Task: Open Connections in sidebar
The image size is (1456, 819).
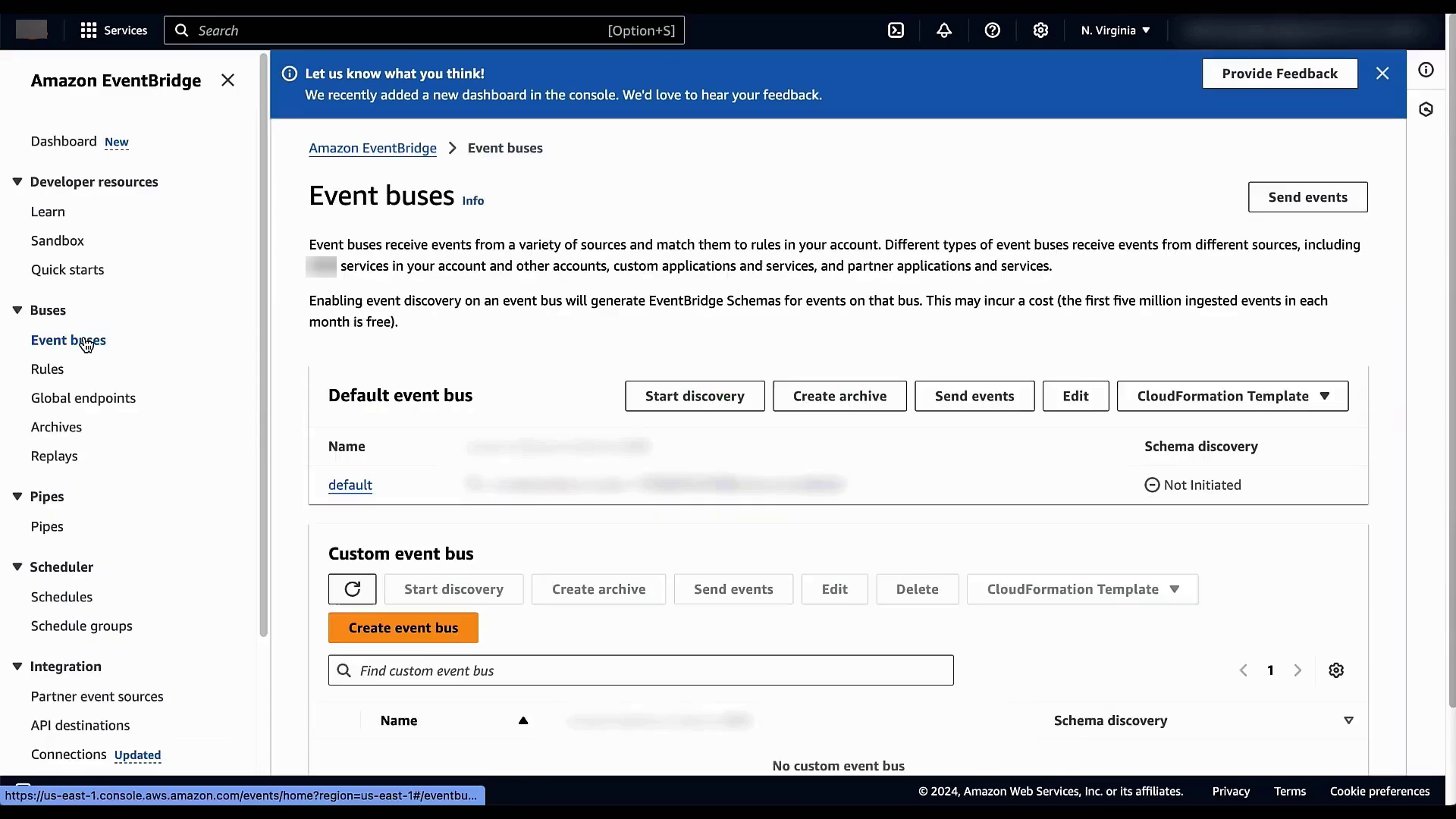Action: (68, 754)
